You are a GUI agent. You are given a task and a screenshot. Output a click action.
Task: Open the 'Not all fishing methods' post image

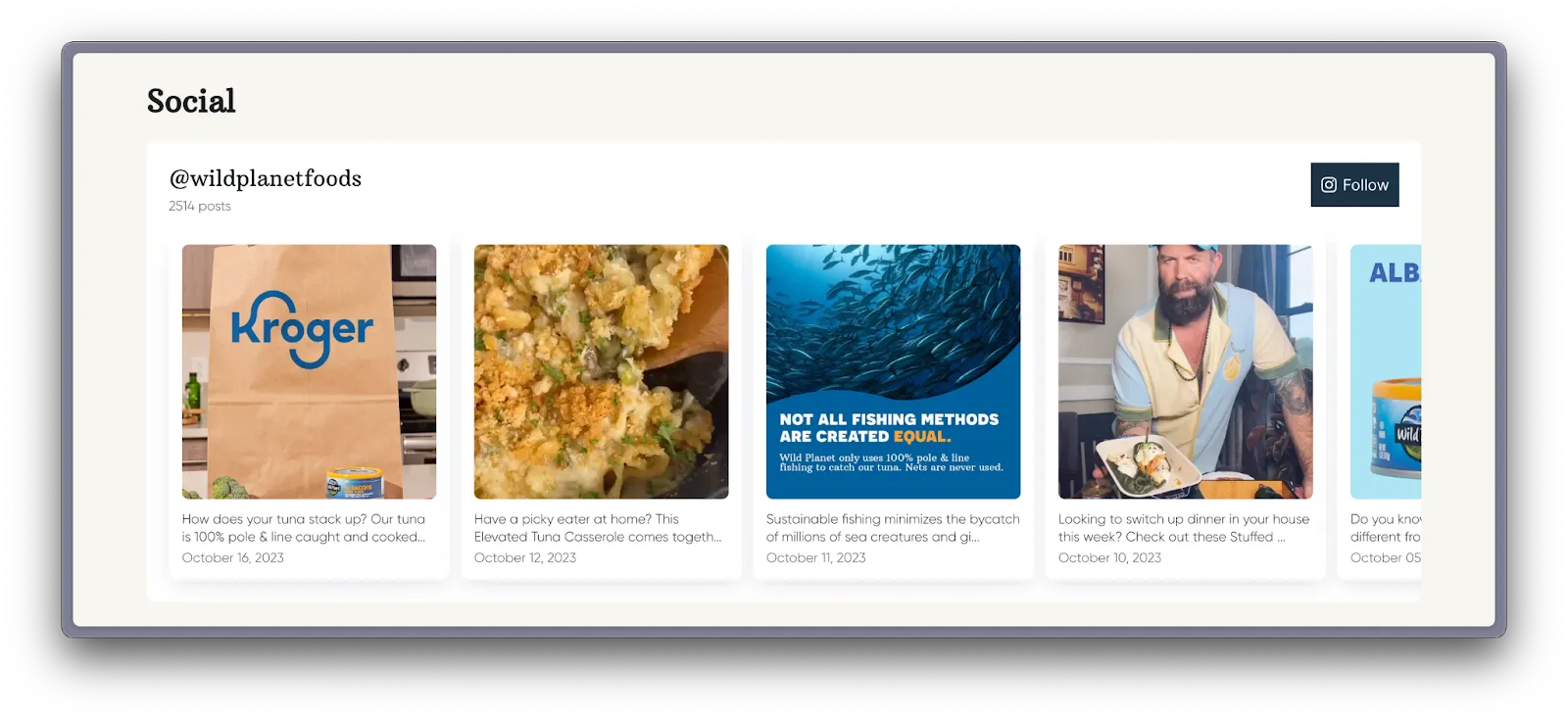tap(893, 371)
